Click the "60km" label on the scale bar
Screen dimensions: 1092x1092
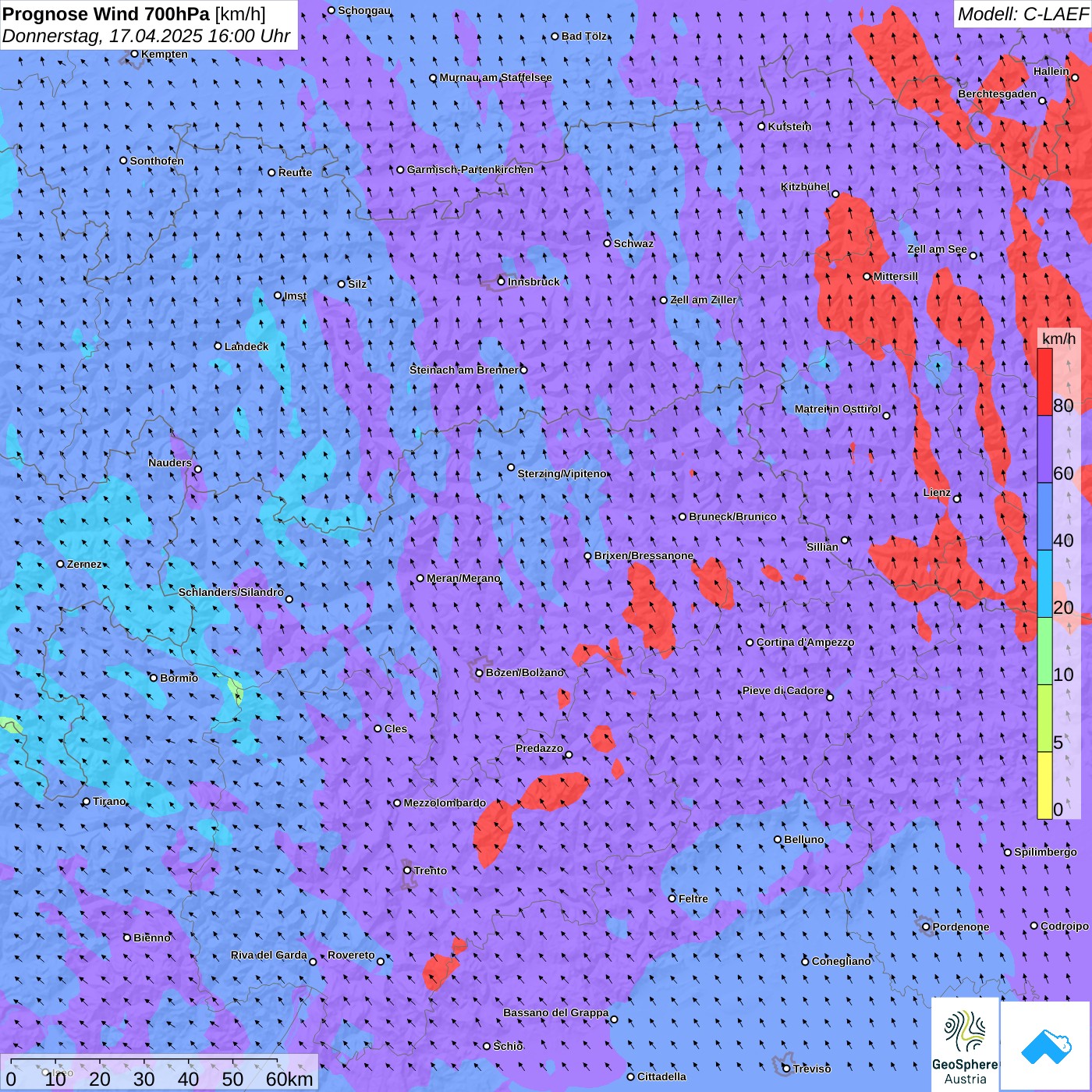[x=289, y=1079]
